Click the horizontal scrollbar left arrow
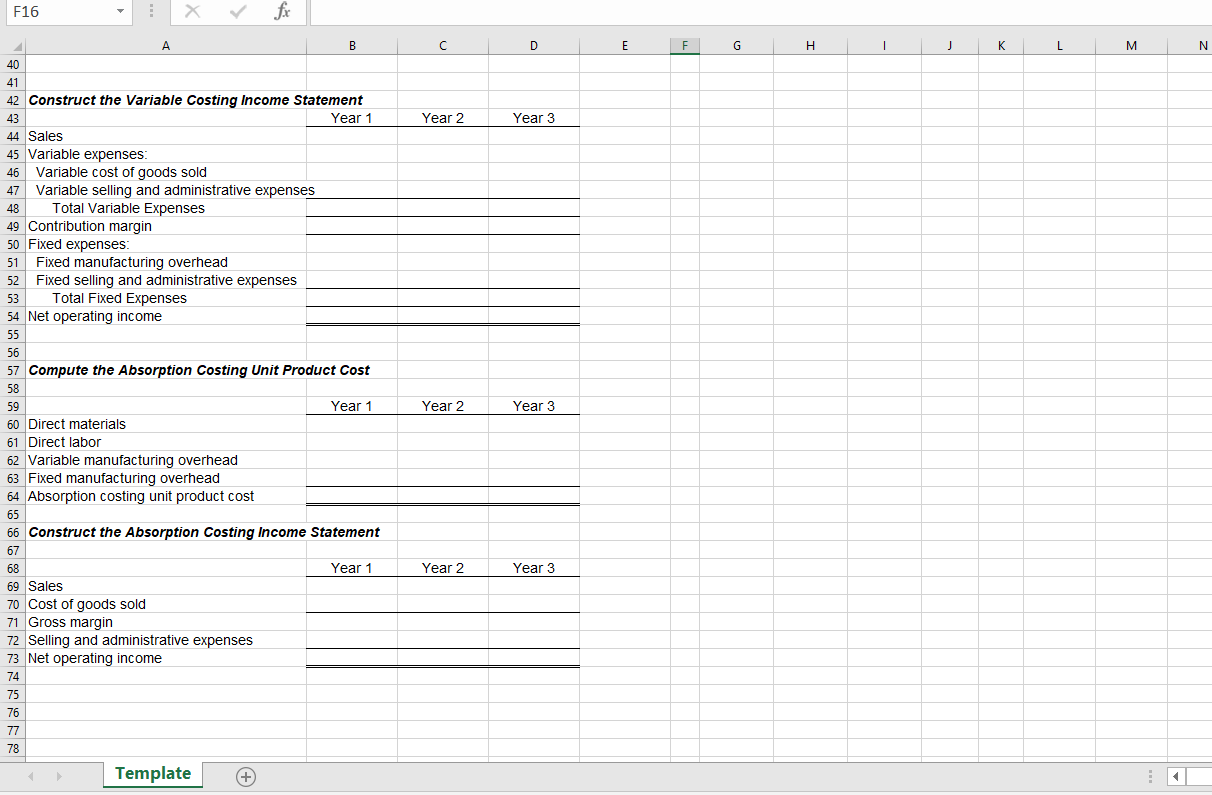Viewport: 1212px width, 795px height. click(x=1176, y=776)
